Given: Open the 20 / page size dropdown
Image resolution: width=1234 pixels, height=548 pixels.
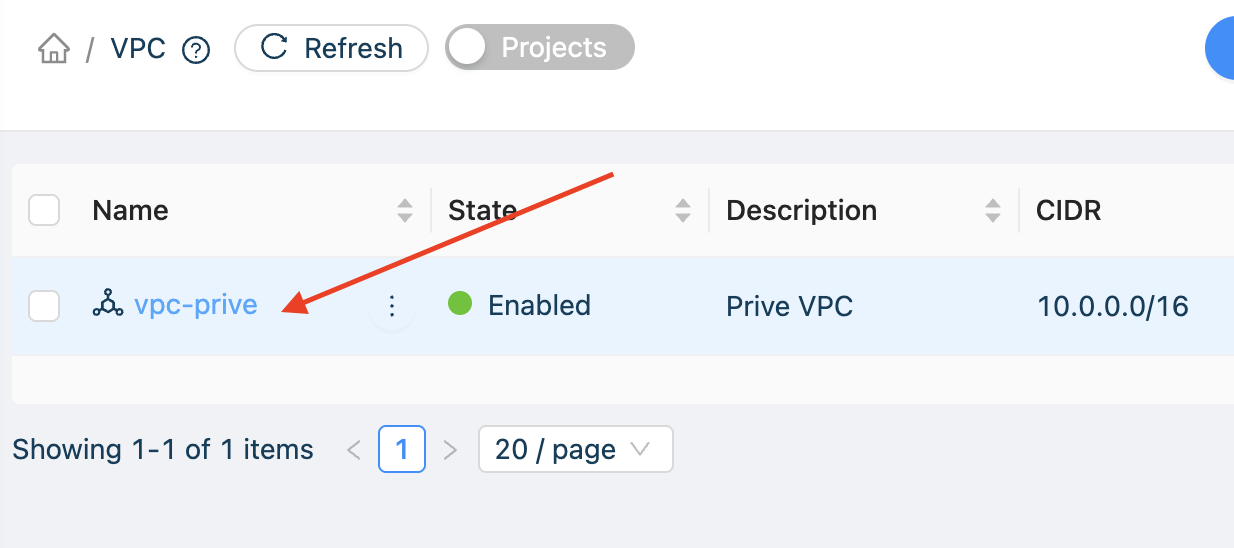Looking at the screenshot, I should coord(576,449).
